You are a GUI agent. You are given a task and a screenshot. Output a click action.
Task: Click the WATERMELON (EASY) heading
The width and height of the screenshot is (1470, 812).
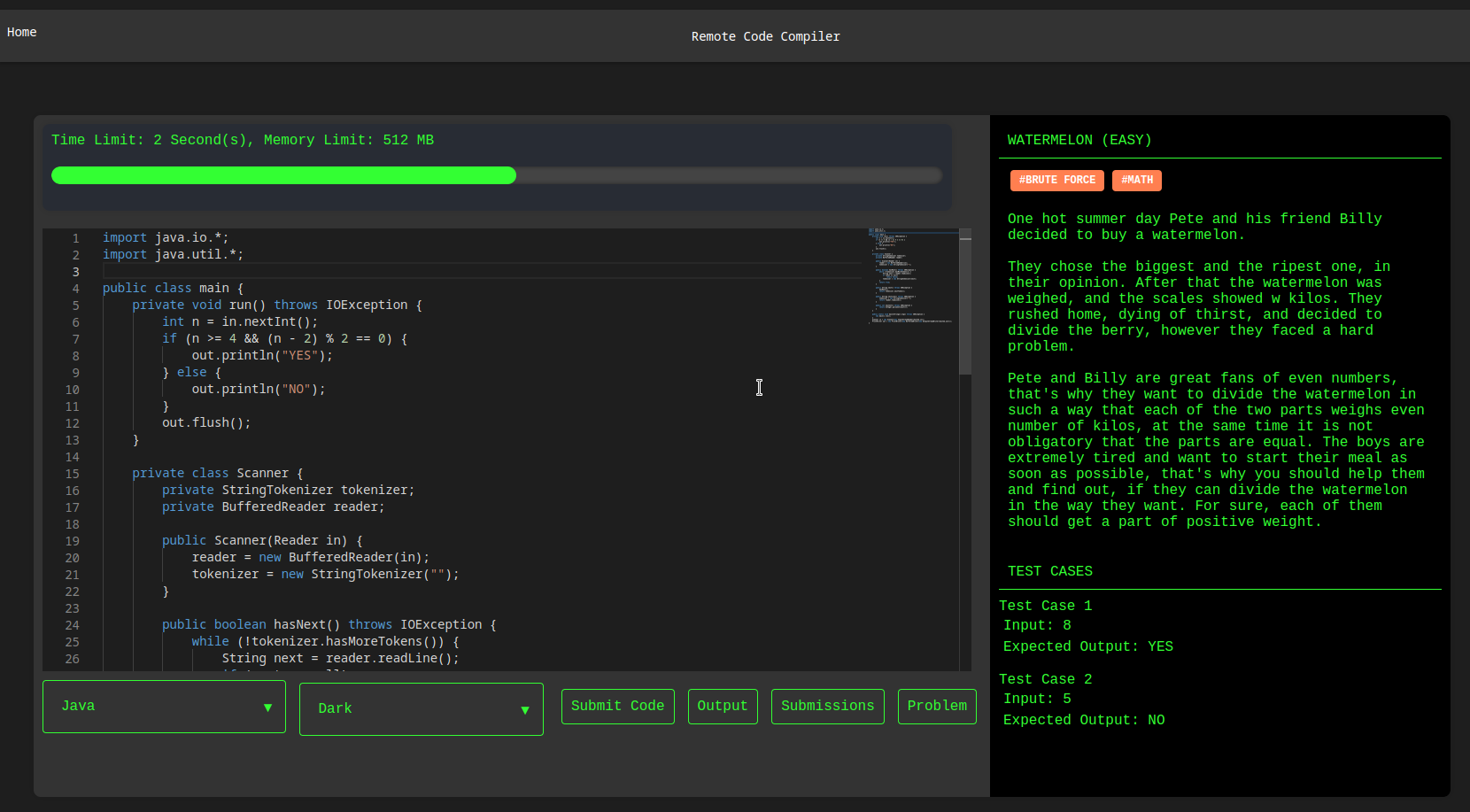[1079, 140]
